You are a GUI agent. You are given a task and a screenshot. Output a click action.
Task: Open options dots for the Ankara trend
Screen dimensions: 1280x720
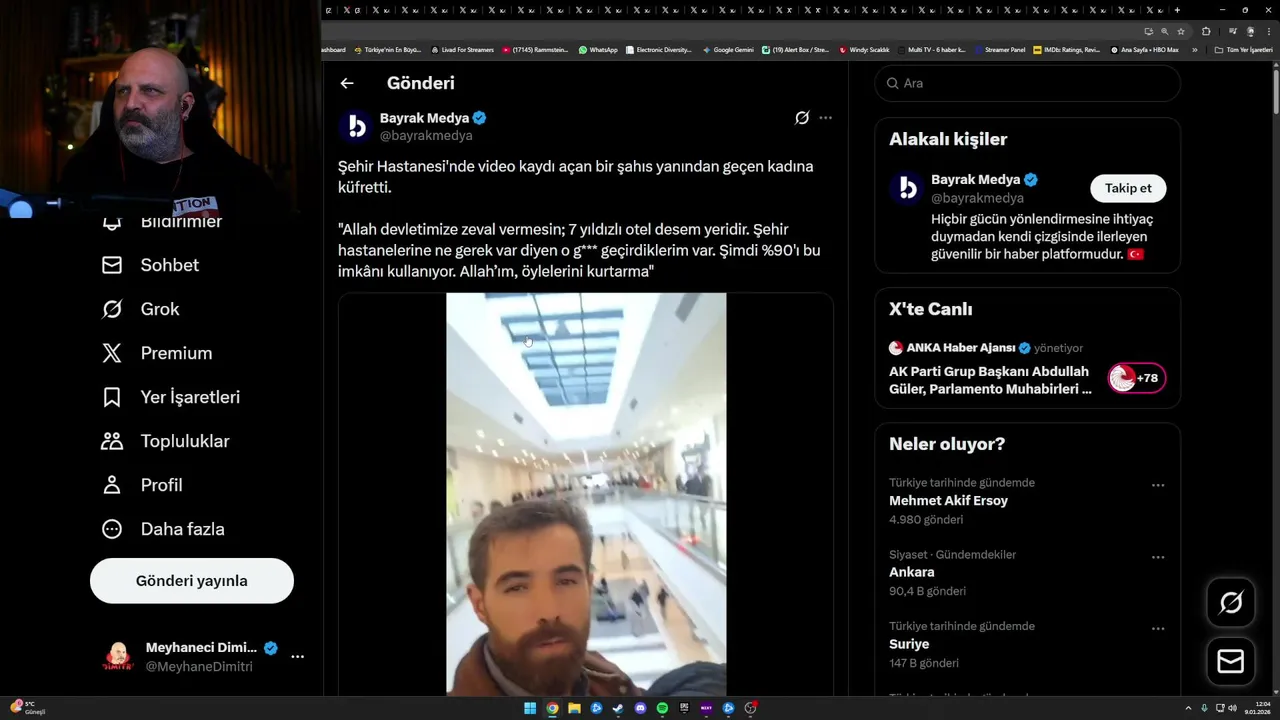tap(1158, 557)
